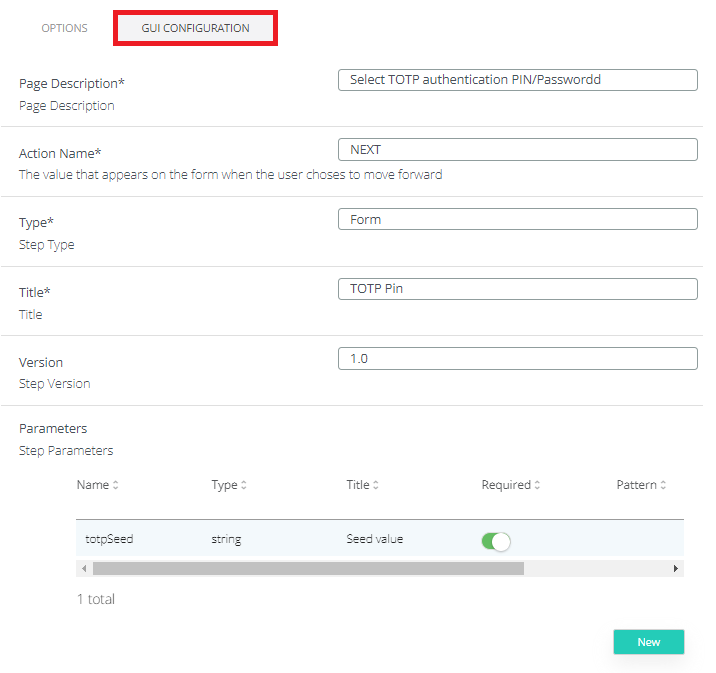Screen dimensions: 716x673
Task: Sort using the Pattern column icon
Action: pyautogui.click(x=662, y=485)
